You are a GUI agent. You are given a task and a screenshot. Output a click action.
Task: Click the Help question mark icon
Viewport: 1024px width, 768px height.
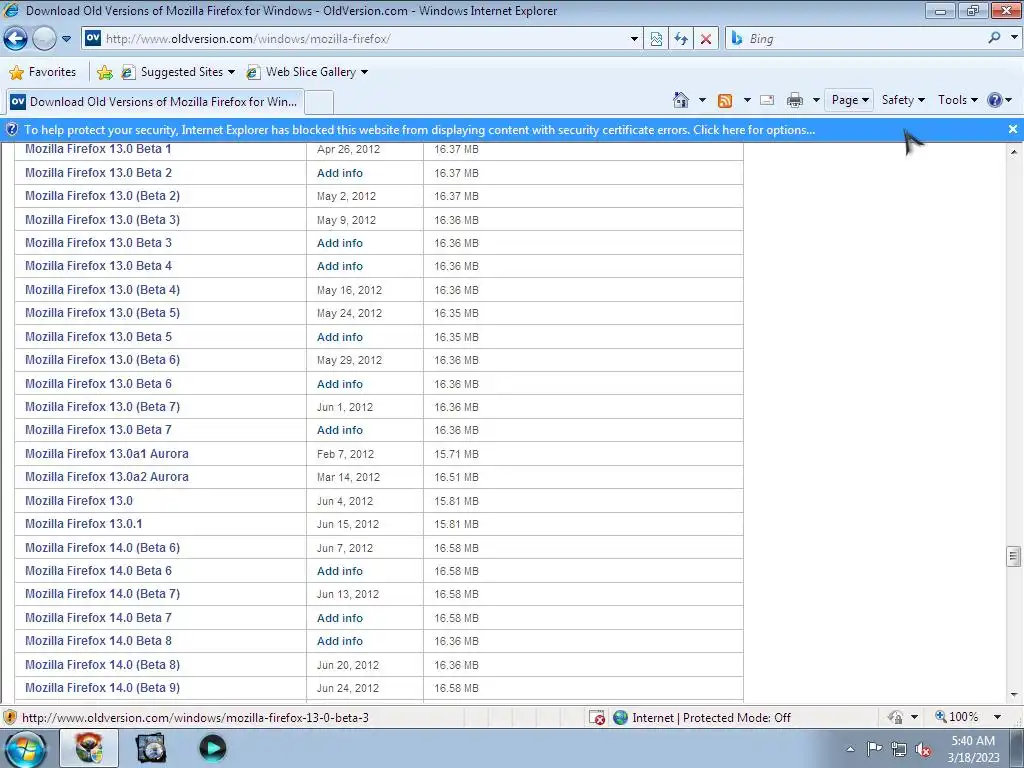(x=995, y=100)
